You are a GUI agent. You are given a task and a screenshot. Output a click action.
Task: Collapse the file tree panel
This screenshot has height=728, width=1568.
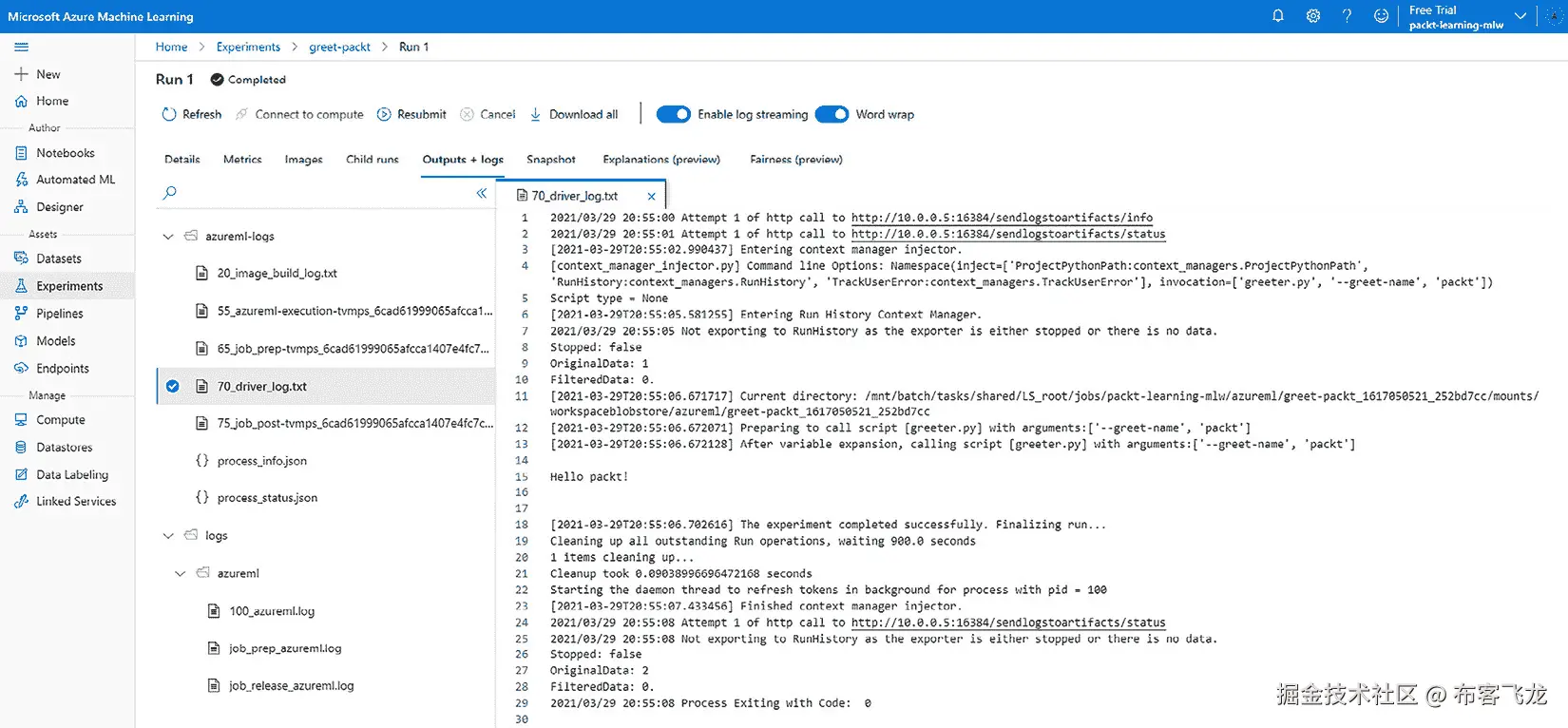click(481, 193)
